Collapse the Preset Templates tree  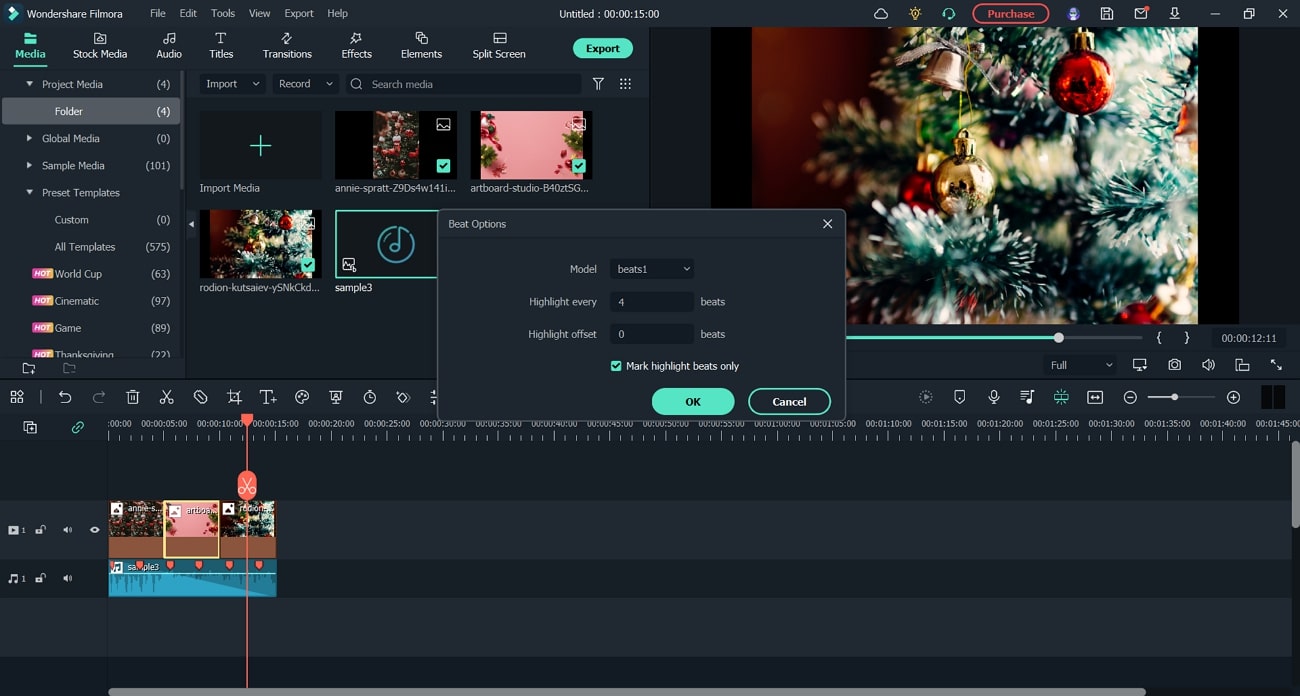29,192
